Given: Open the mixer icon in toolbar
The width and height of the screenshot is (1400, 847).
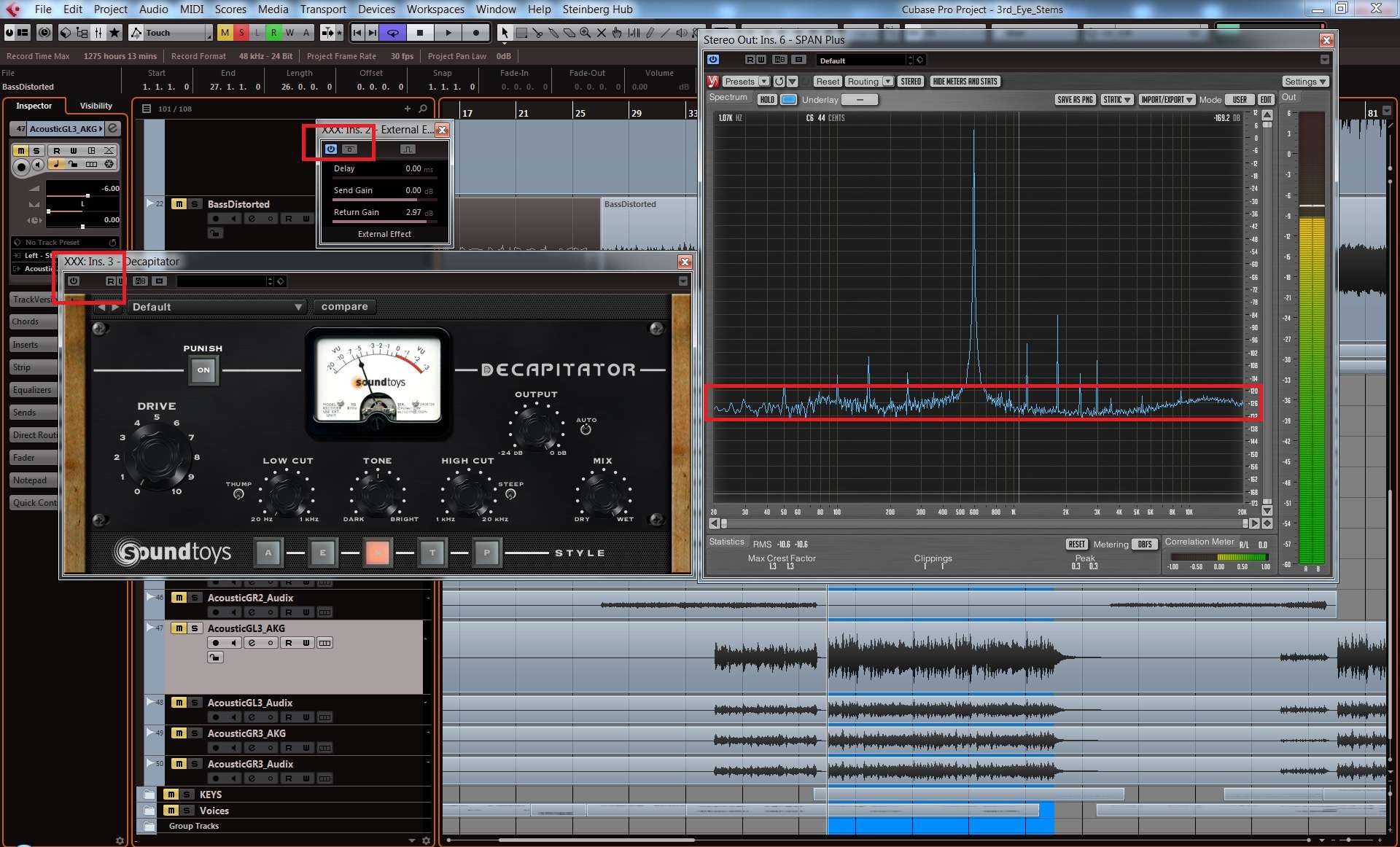Looking at the screenshot, I should click(98, 32).
